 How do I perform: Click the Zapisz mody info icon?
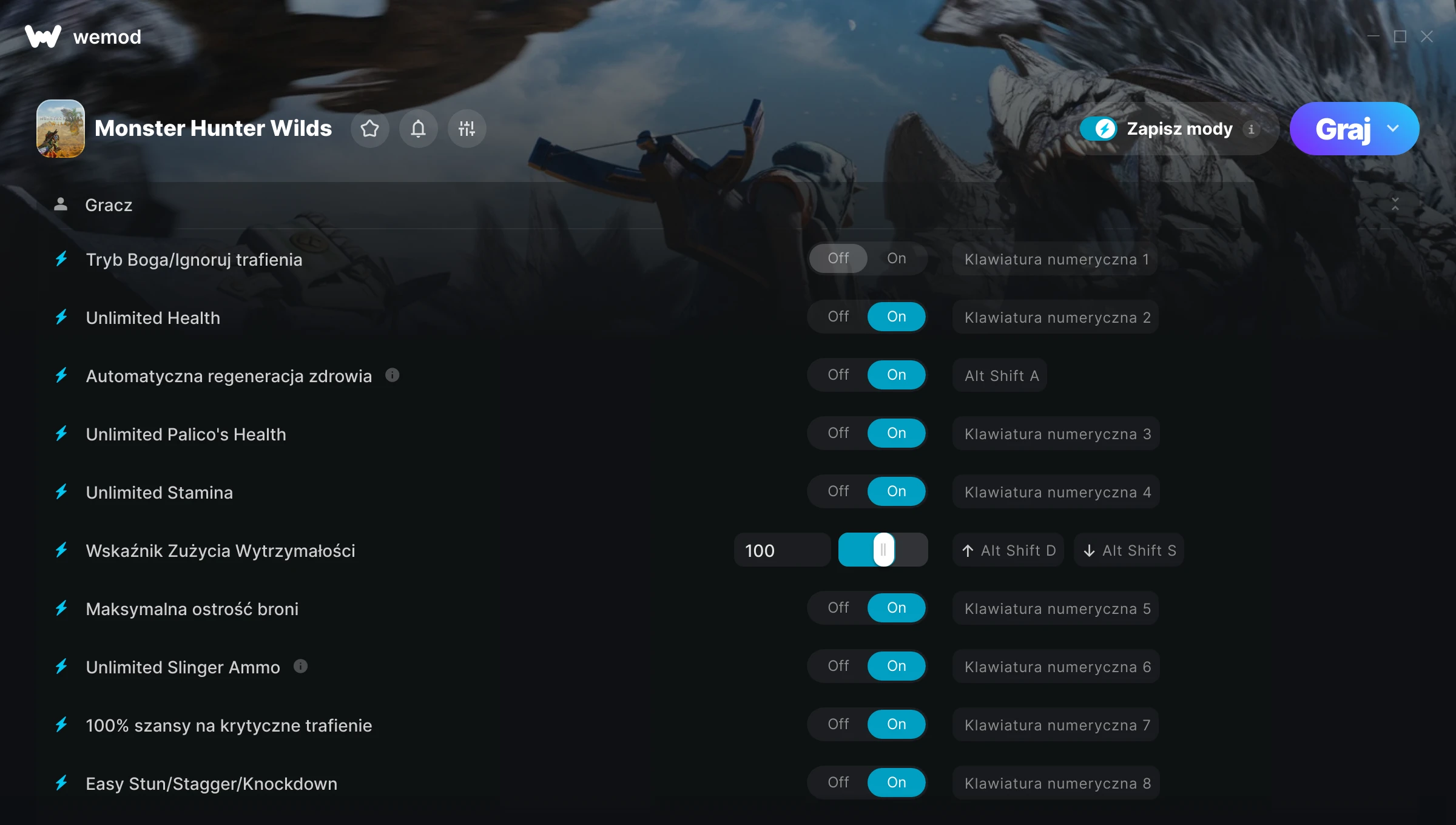(x=1251, y=129)
